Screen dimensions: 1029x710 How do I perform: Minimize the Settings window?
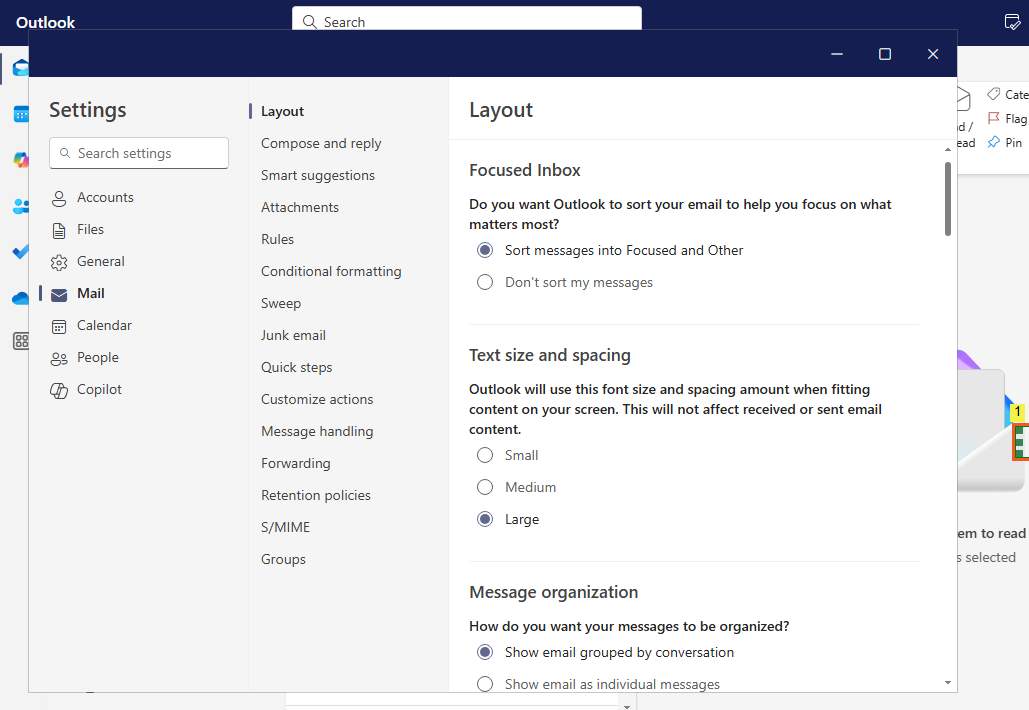(837, 54)
